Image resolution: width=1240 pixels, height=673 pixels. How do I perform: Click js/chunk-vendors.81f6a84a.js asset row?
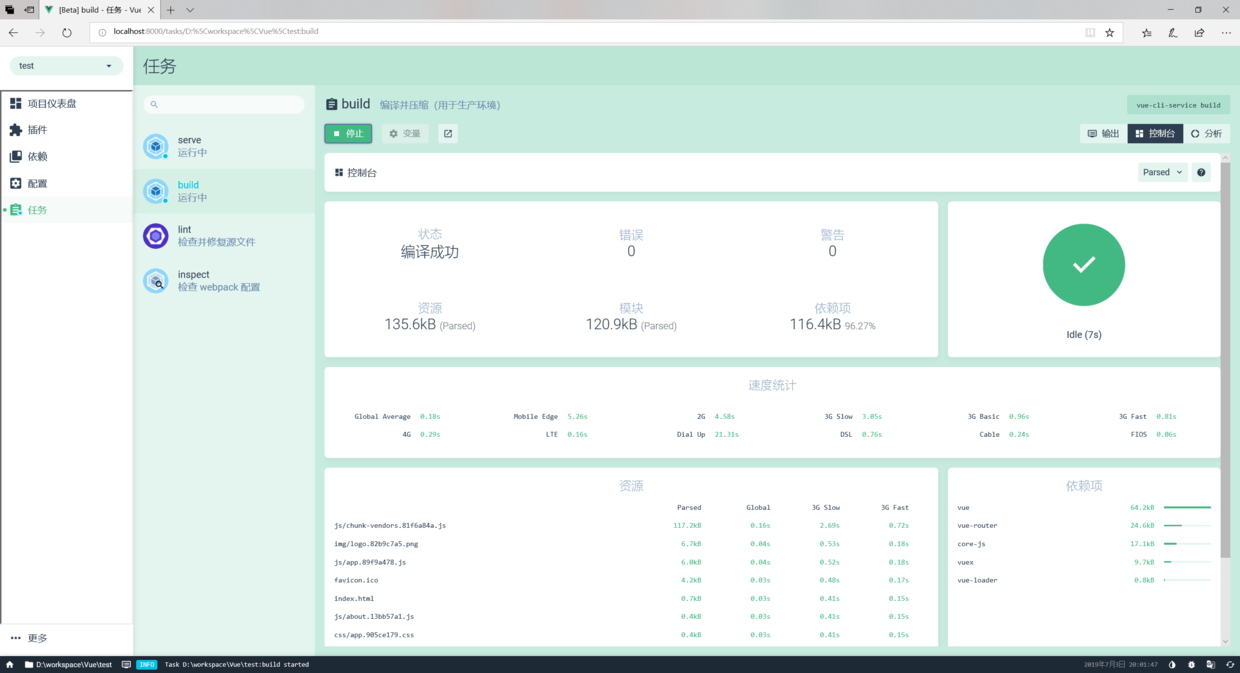click(631, 525)
